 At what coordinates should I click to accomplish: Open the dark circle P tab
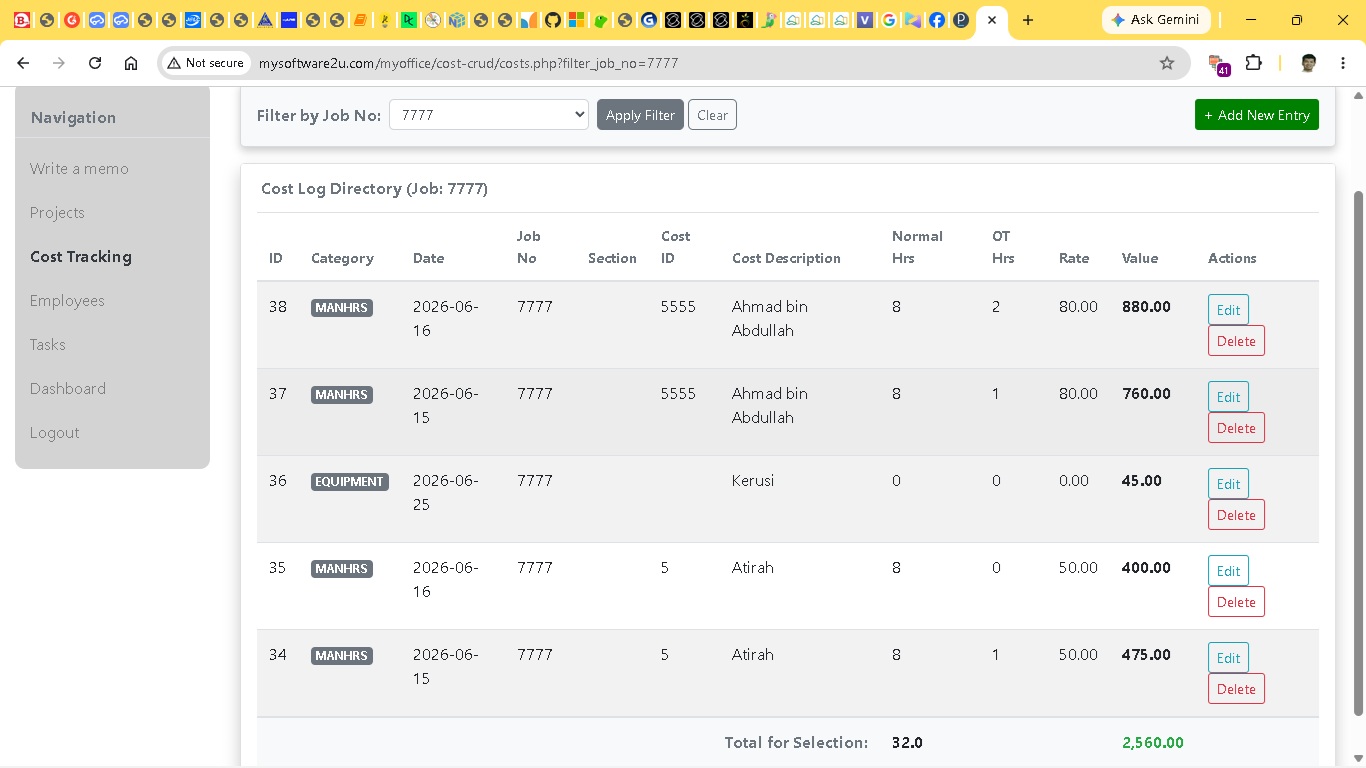click(x=961, y=20)
